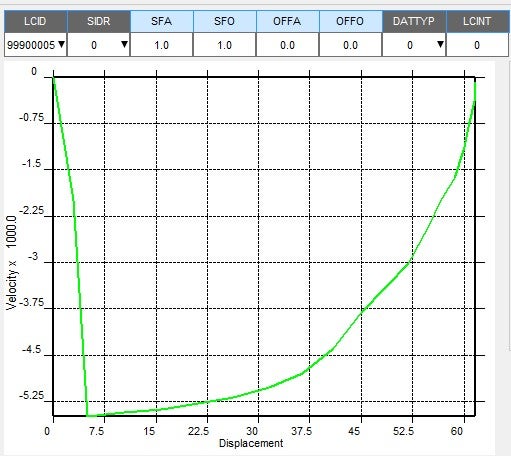Edit the OFFO value field
This screenshot has width=511, height=456.
click(350, 45)
